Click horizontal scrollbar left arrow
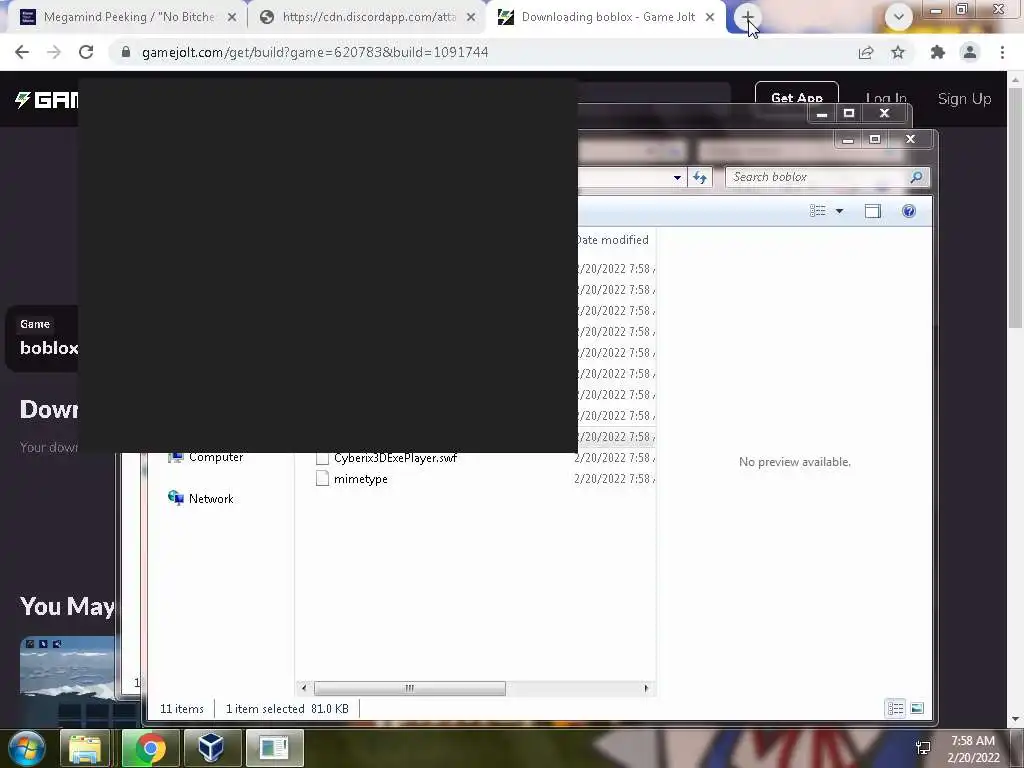1024x768 pixels. pyautogui.click(x=304, y=688)
